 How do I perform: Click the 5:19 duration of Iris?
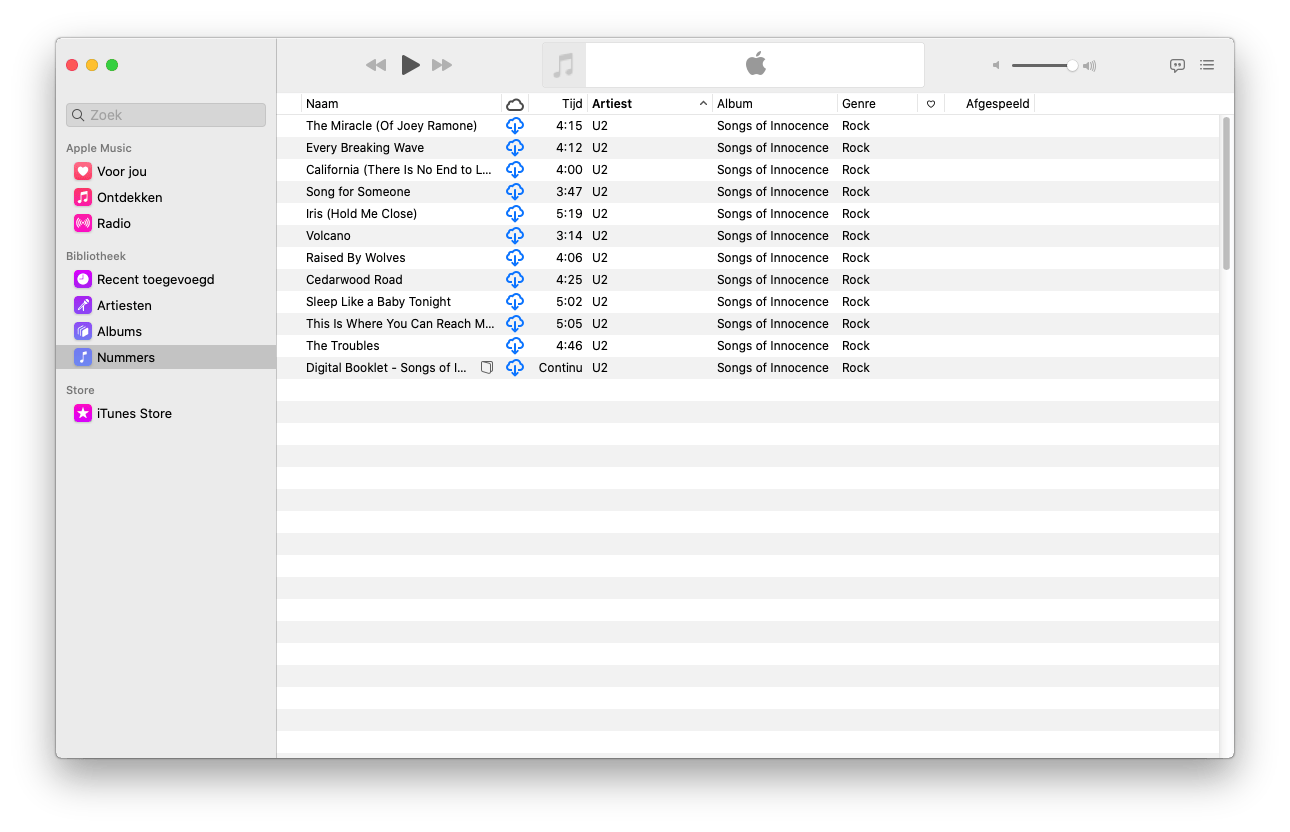[569, 214]
